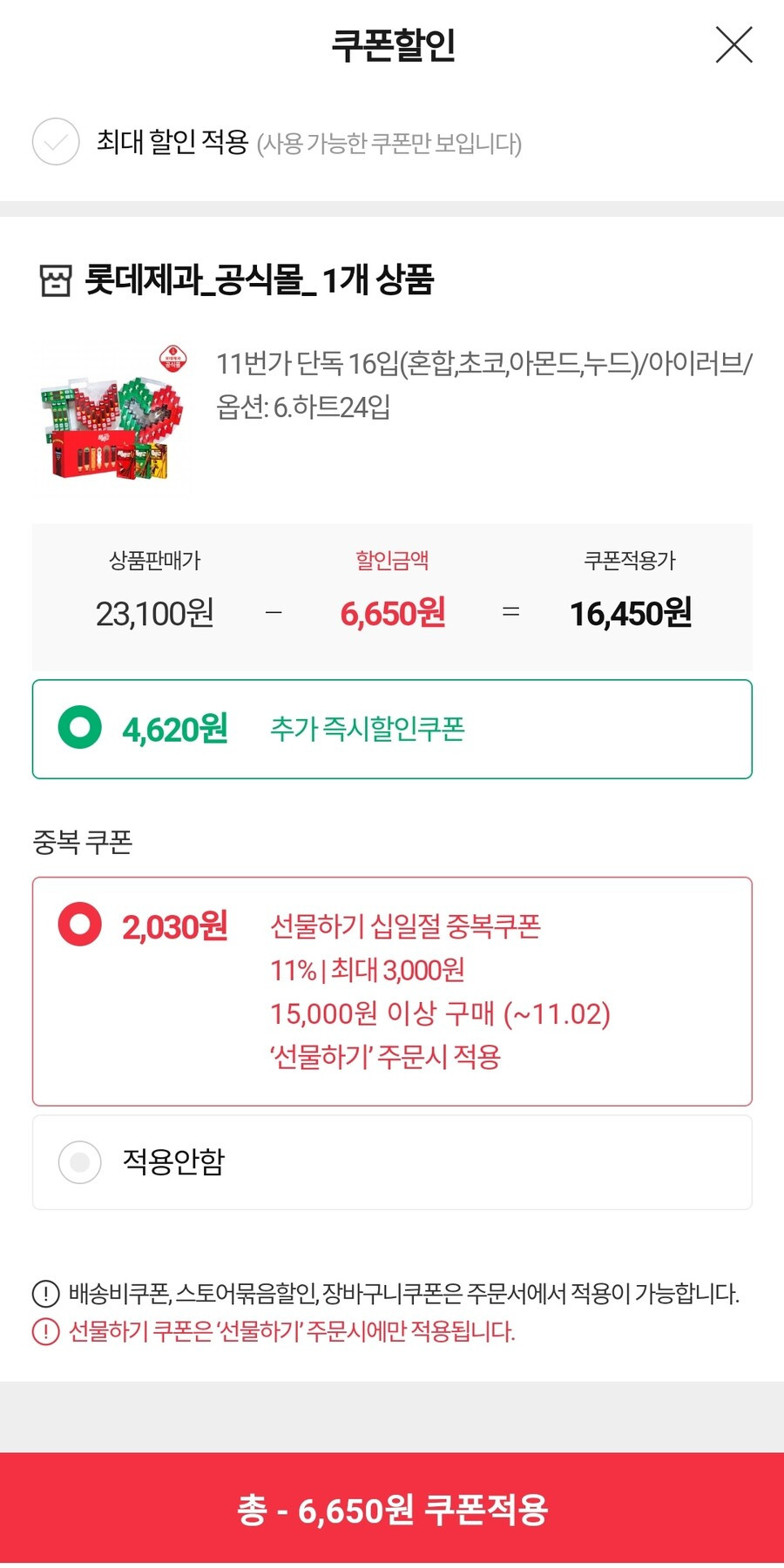The width and height of the screenshot is (784, 1568).
Task: Click the 할인금액 6,650원 amount
Action: tap(392, 613)
